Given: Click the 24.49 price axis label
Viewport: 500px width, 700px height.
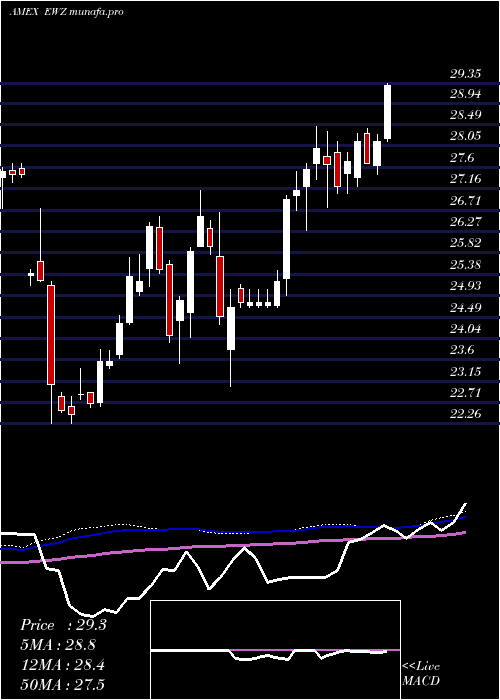Looking at the screenshot, I should coord(465,308).
